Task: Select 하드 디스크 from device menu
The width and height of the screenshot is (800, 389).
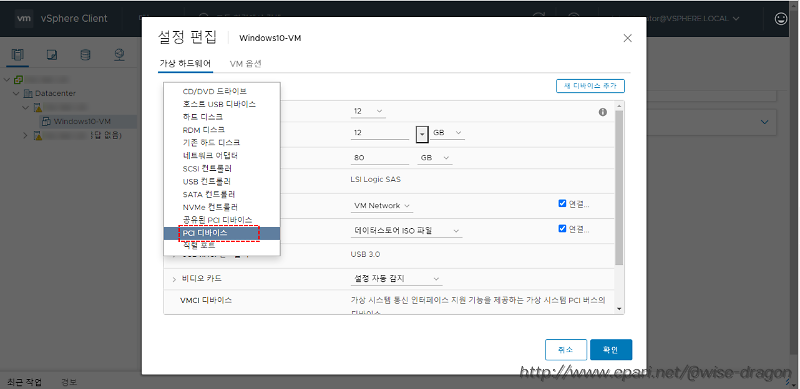Action: [221, 117]
